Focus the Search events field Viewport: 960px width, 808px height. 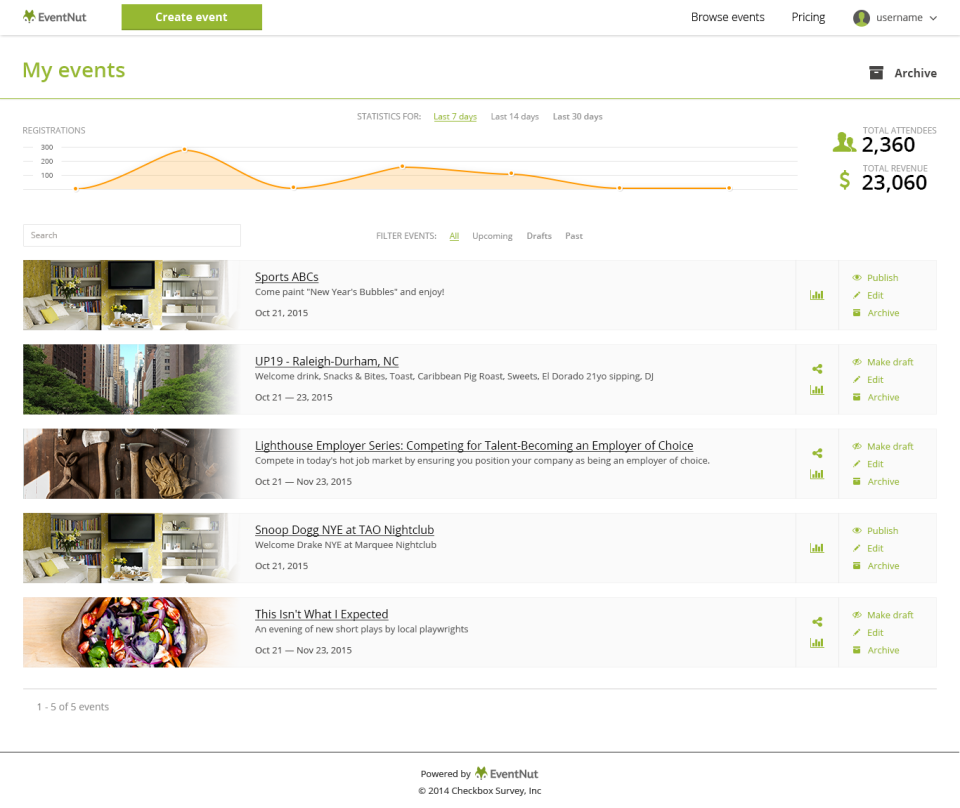(132, 235)
